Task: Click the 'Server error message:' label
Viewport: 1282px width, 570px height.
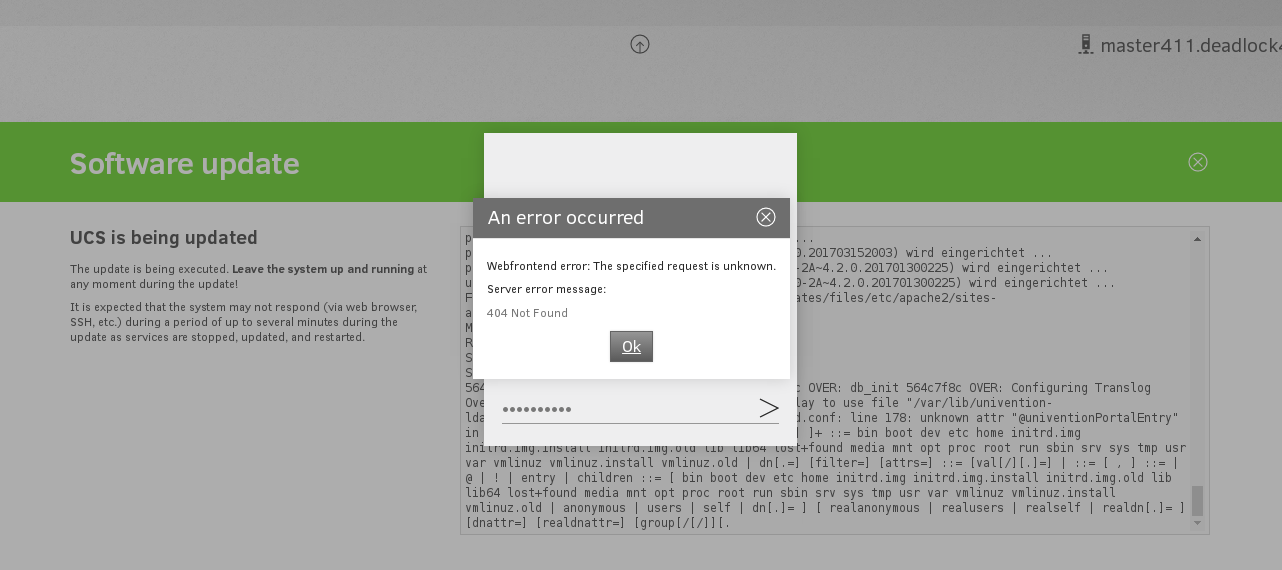Action: click(546, 289)
